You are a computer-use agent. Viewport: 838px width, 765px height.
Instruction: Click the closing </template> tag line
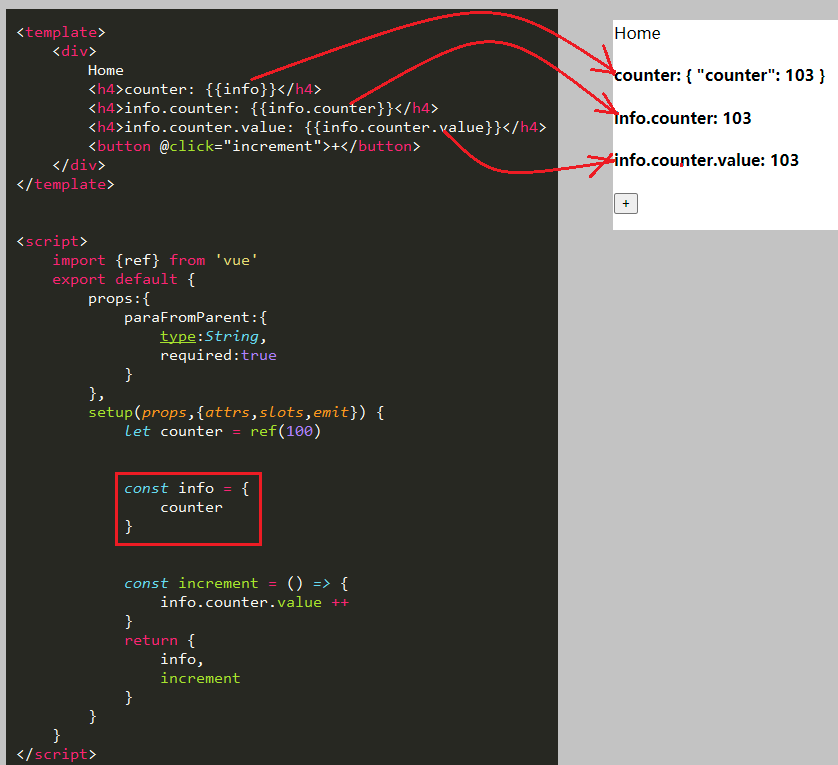click(65, 184)
